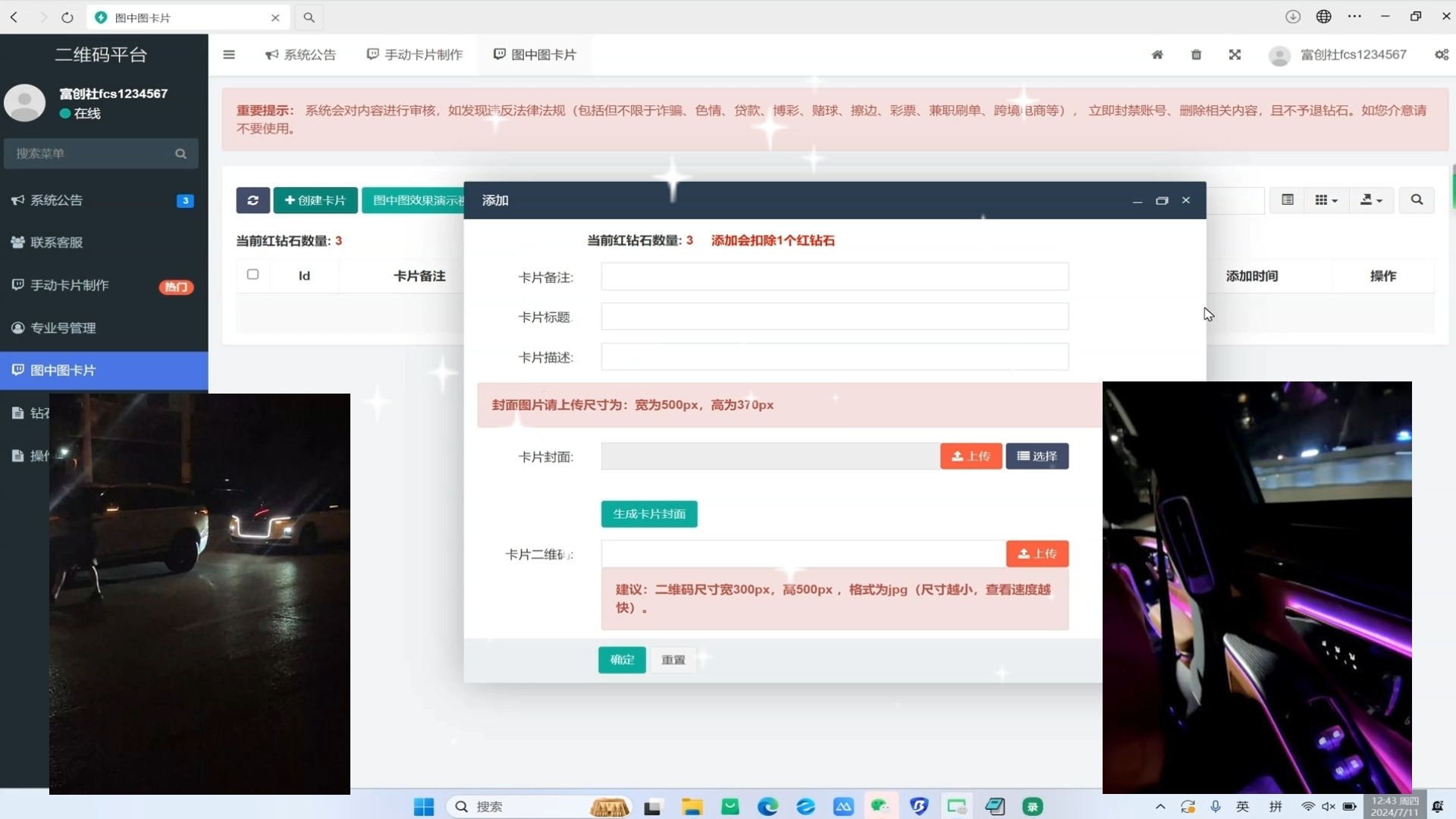Open the export dropdown in table toolbar
This screenshot has width=1456, height=819.
tap(1371, 200)
